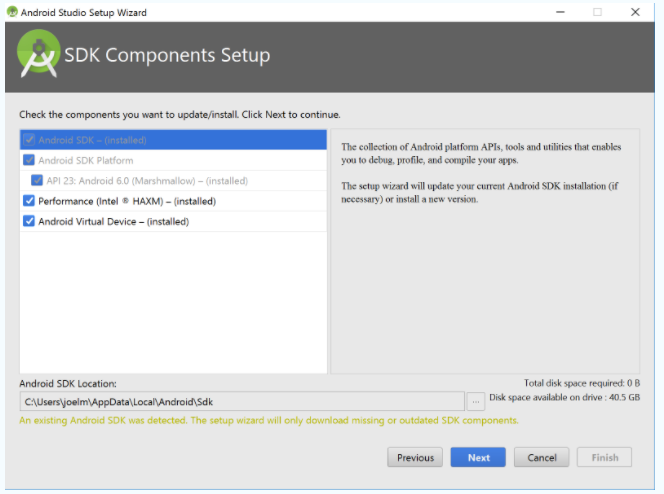The image size is (664, 494).
Task: Open the SDK location browse (...) button
Action: [x=476, y=401]
